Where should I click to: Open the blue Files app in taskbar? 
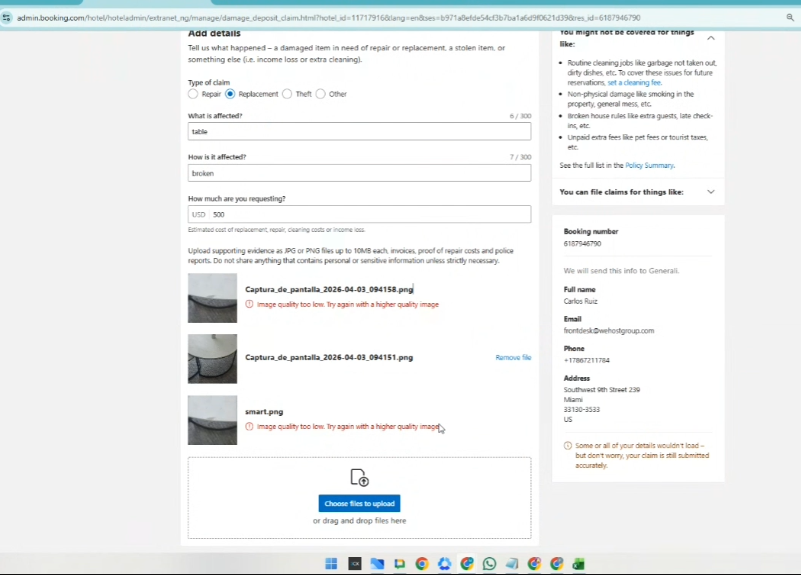click(377, 563)
